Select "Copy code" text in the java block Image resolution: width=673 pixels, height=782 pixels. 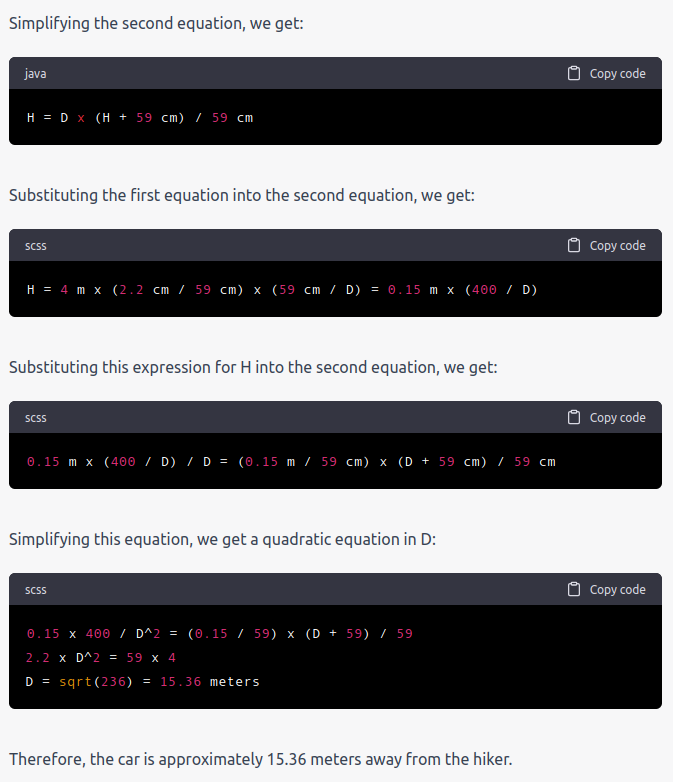[x=618, y=74]
